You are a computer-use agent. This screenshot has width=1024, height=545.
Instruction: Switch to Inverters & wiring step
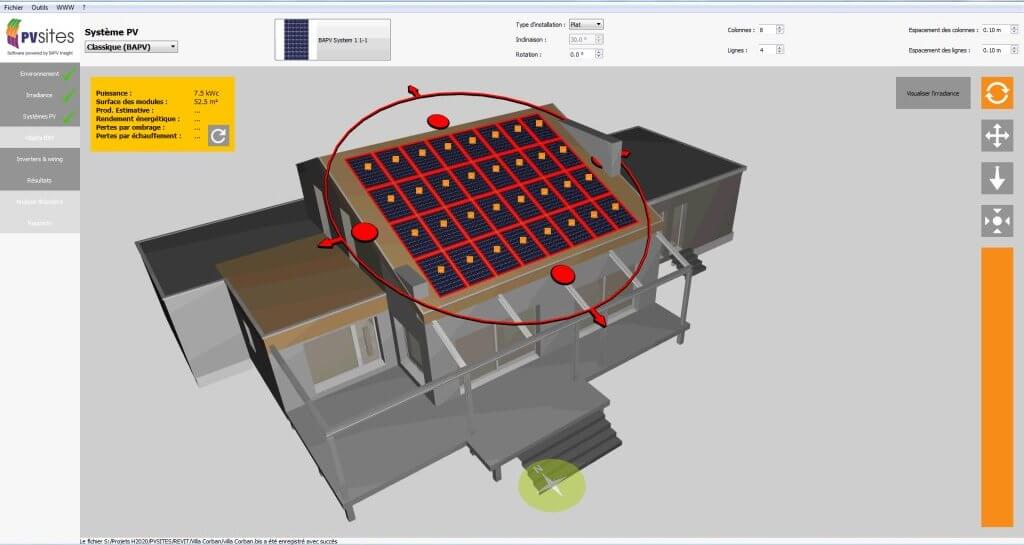[x=40, y=159]
